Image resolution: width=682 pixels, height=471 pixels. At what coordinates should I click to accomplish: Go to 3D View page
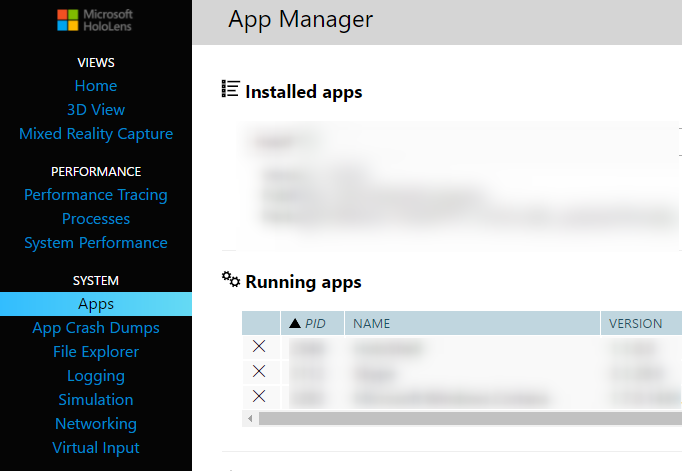coord(96,110)
